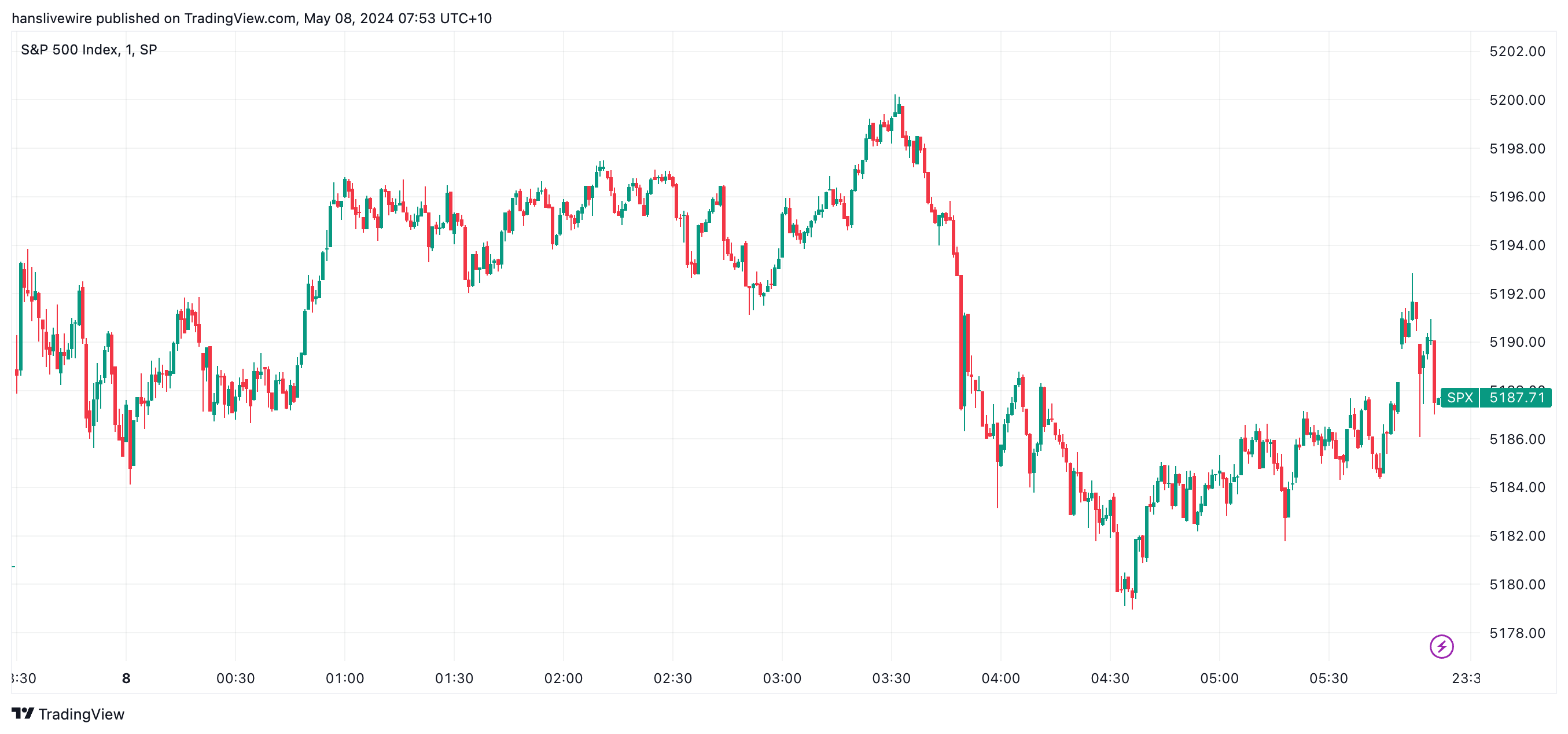Image resolution: width=1568 pixels, height=734 pixels.
Task: Click the 5187.71 current price label
Action: 1517,398
